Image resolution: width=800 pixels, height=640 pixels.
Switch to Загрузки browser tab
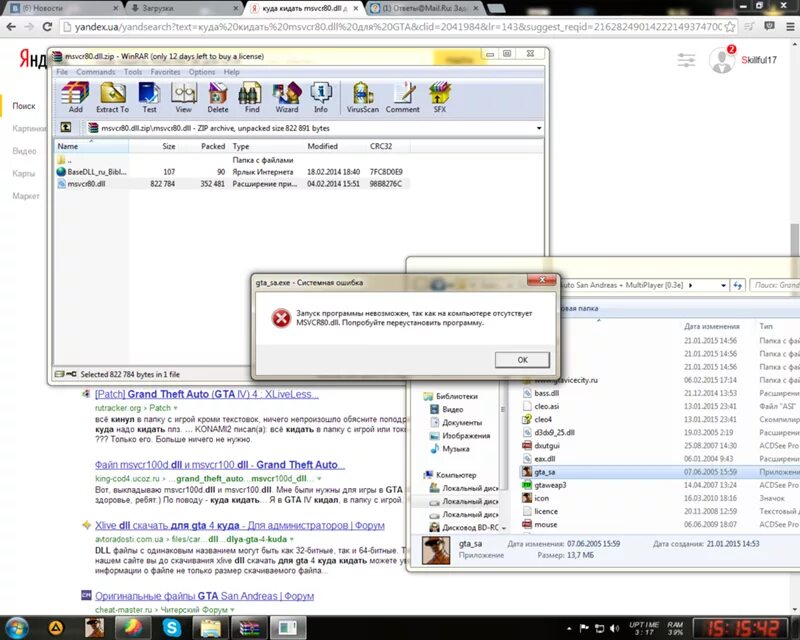[184, 8]
